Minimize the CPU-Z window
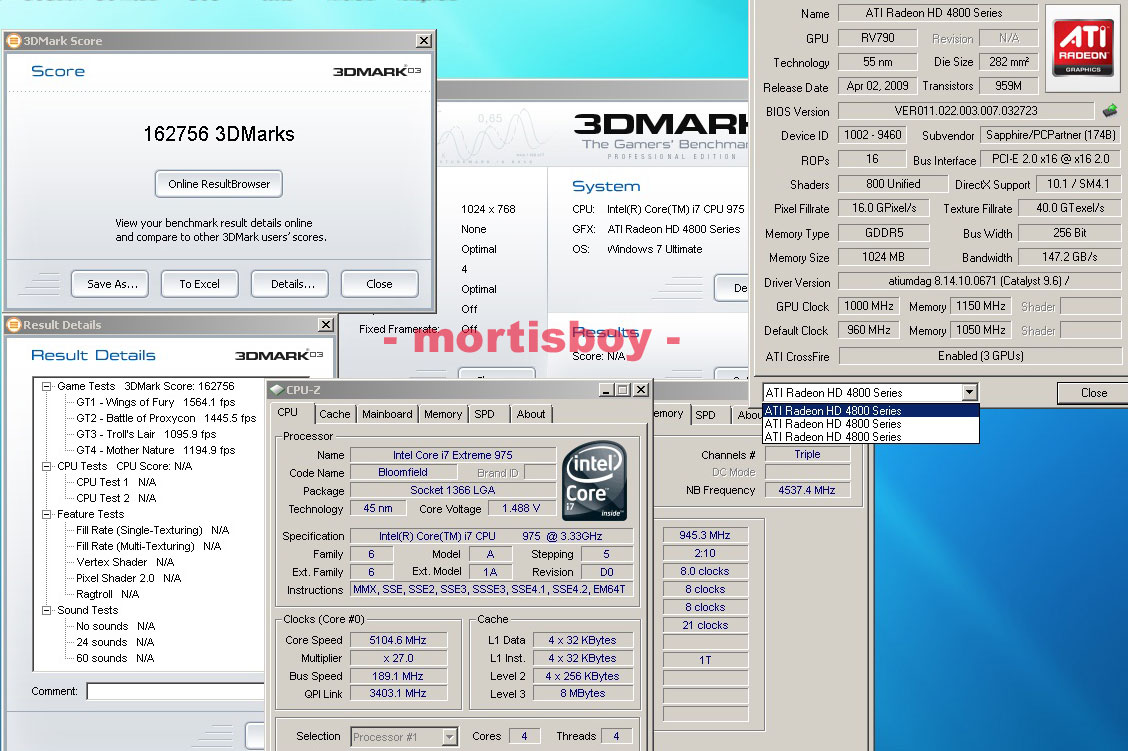The height and width of the screenshot is (751, 1128). pyautogui.click(x=606, y=390)
